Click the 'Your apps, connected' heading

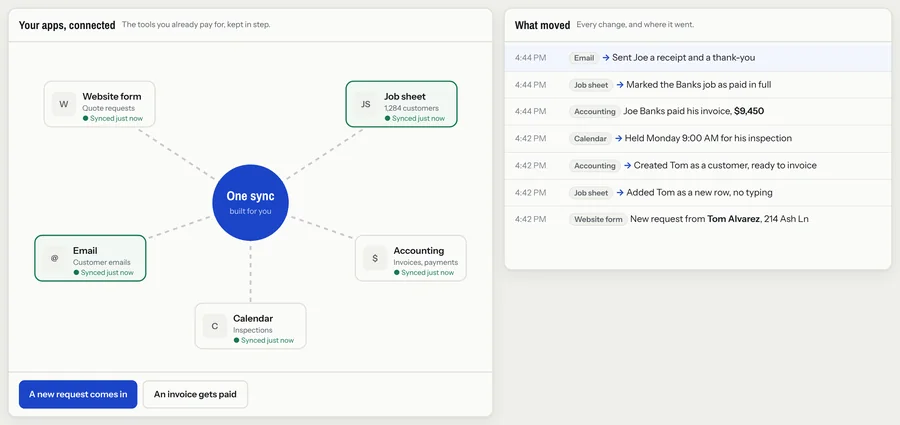[x=67, y=25]
